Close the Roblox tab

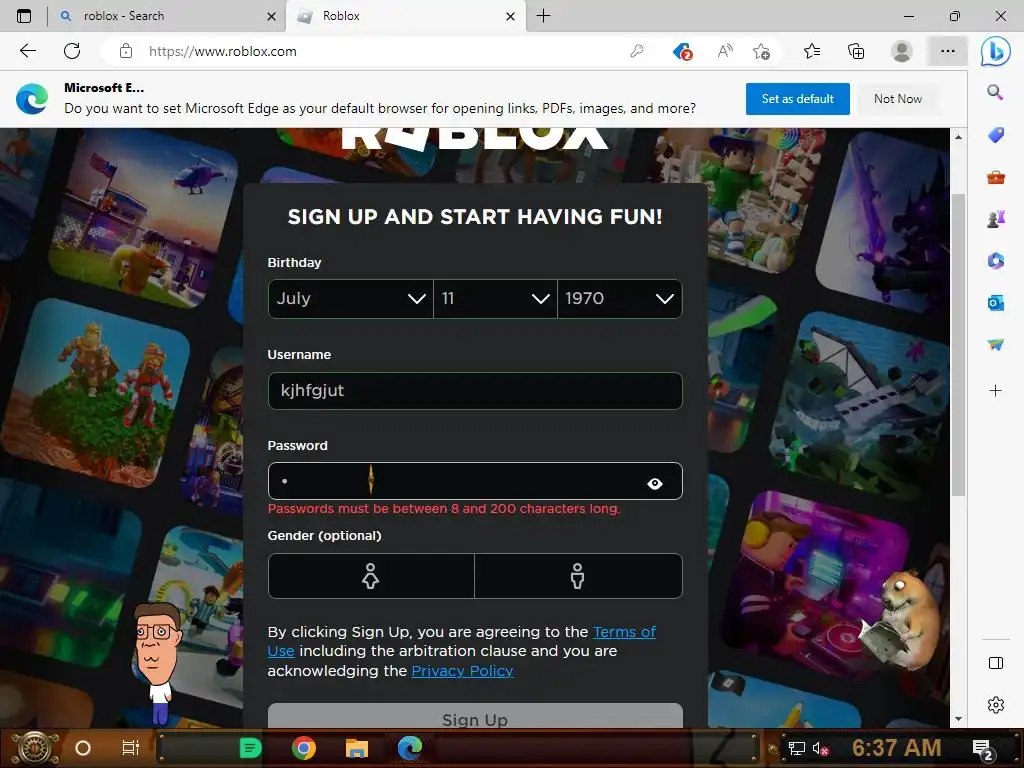511,16
